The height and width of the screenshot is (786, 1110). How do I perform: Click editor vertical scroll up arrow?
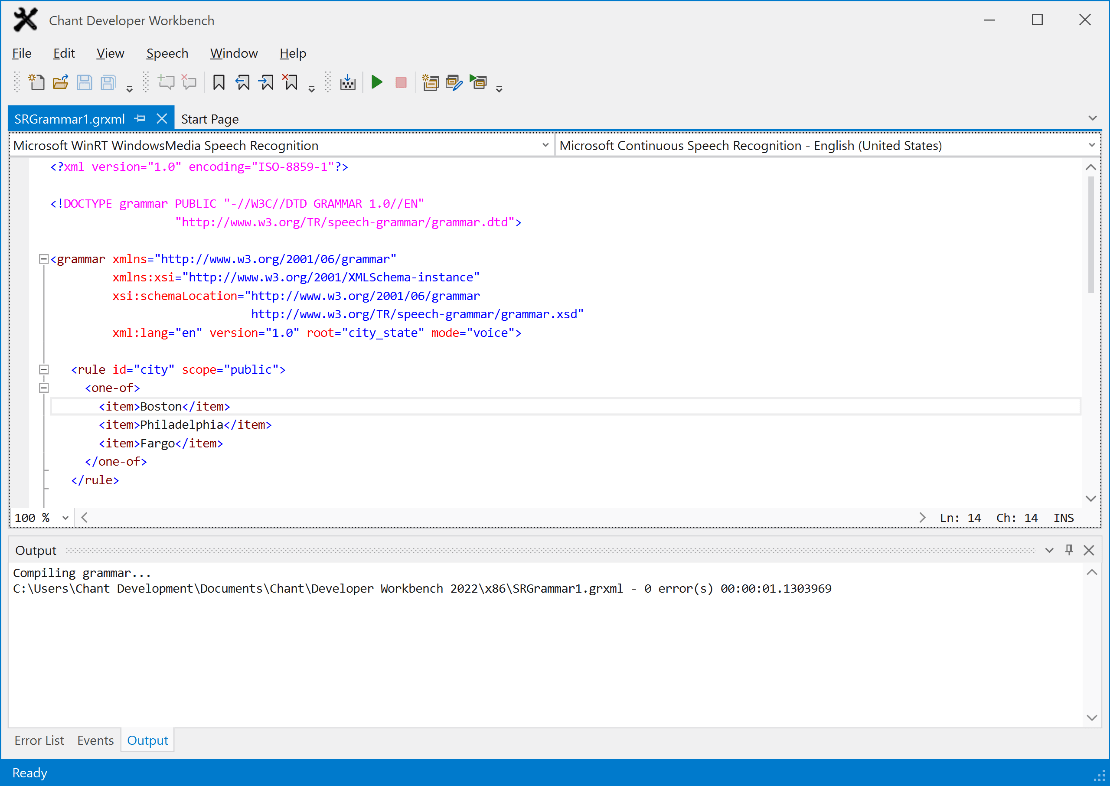pos(1091,167)
